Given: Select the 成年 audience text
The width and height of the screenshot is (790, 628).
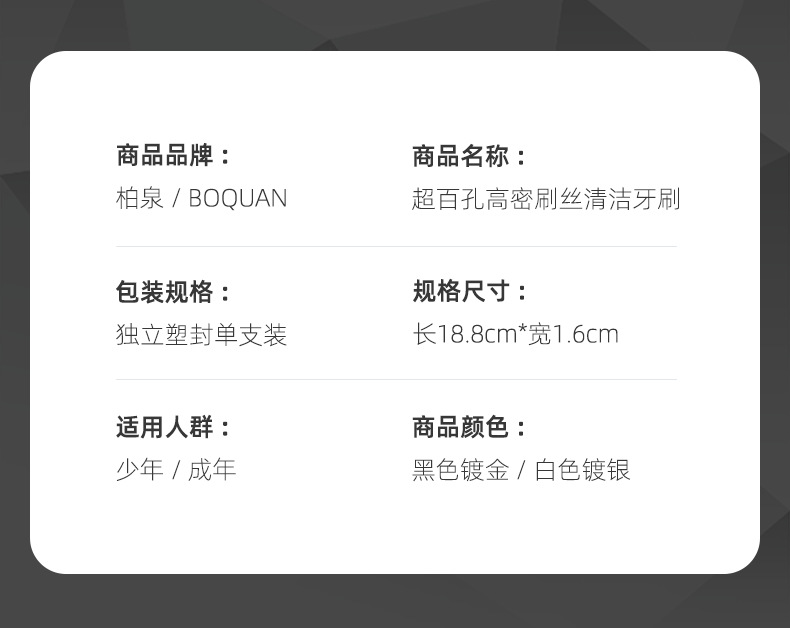Looking at the screenshot, I should [212, 470].
